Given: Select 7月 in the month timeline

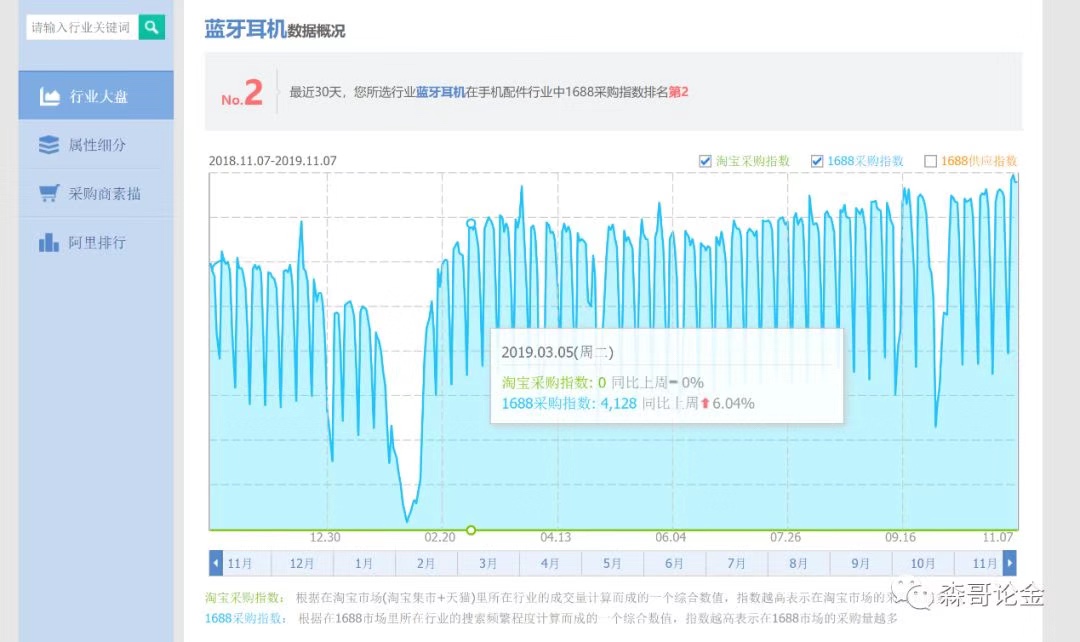Looking at the screenshot, I should (737, 563).
